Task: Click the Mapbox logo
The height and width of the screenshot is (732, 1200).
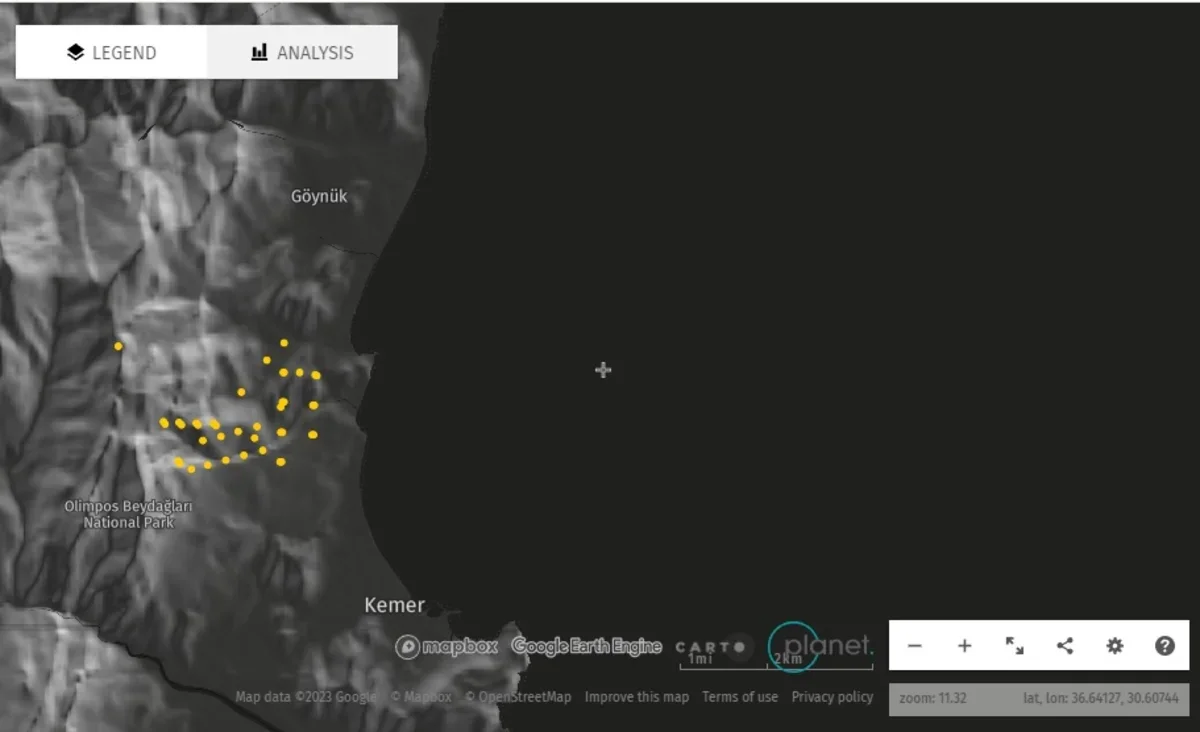Action: (446, 647)
